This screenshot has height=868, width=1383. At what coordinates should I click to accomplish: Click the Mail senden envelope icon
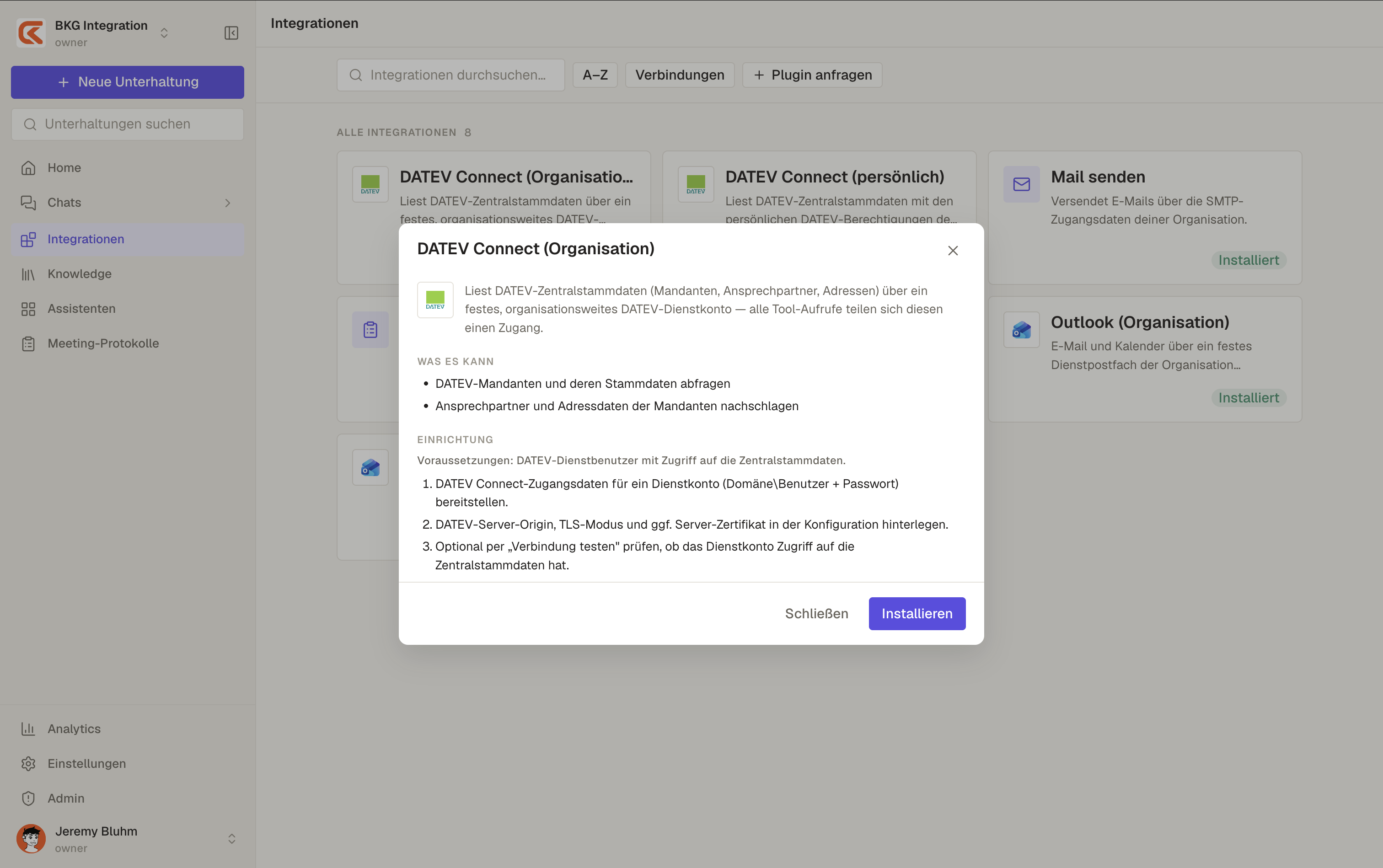[x=1021, y=184]
